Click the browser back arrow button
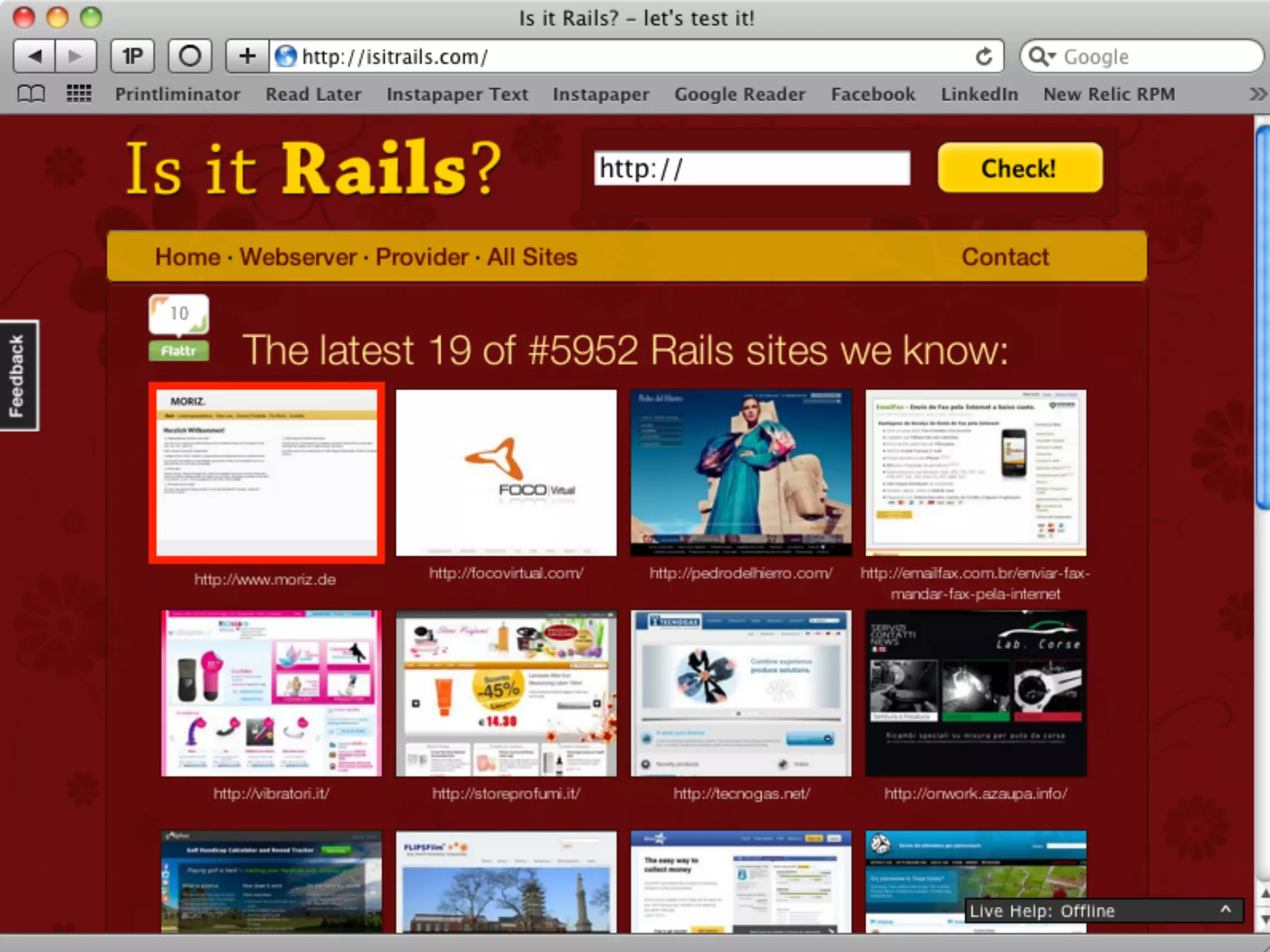 (35, 57)
